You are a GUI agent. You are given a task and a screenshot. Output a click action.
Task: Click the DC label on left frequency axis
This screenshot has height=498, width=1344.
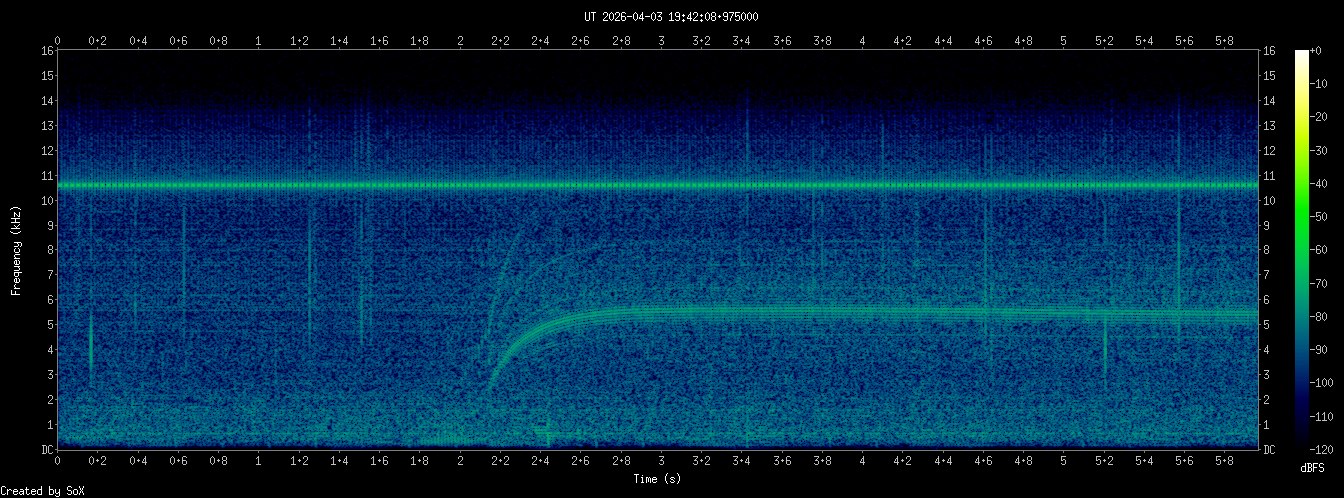pos(46,450)
